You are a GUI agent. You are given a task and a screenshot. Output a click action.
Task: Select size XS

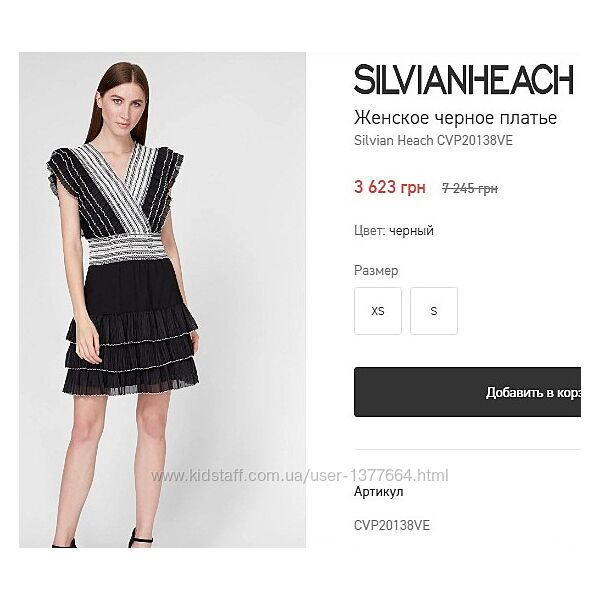(378, 311)
